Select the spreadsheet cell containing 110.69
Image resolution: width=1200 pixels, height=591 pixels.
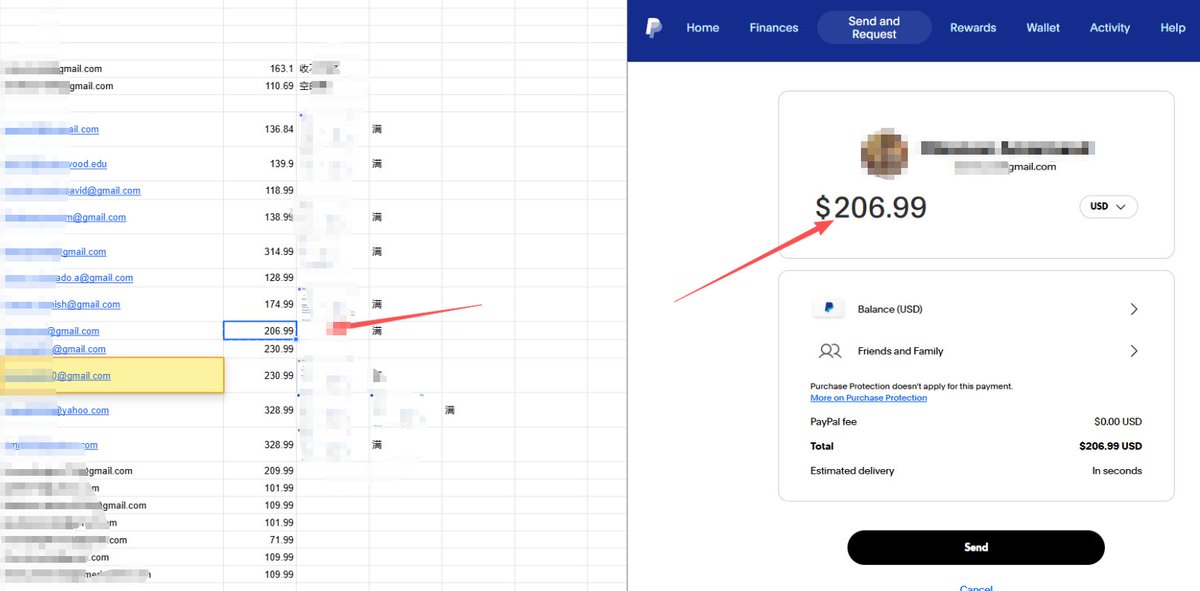[x=260, y=86]
